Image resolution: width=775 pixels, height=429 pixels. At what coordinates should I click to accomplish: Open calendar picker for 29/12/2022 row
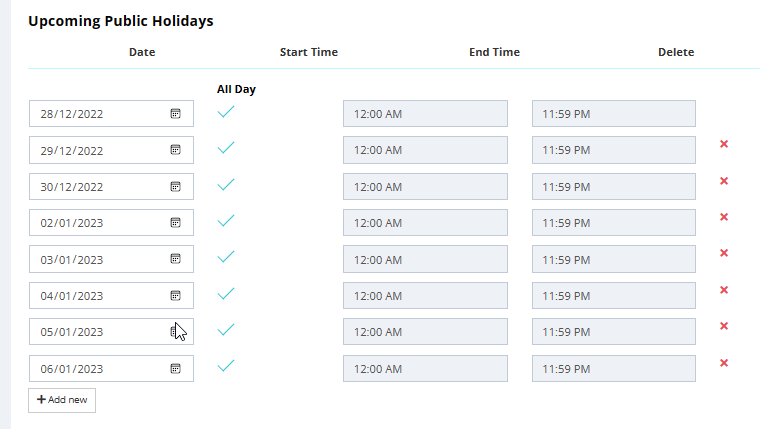pyautogui.click(x=175, y=150)
